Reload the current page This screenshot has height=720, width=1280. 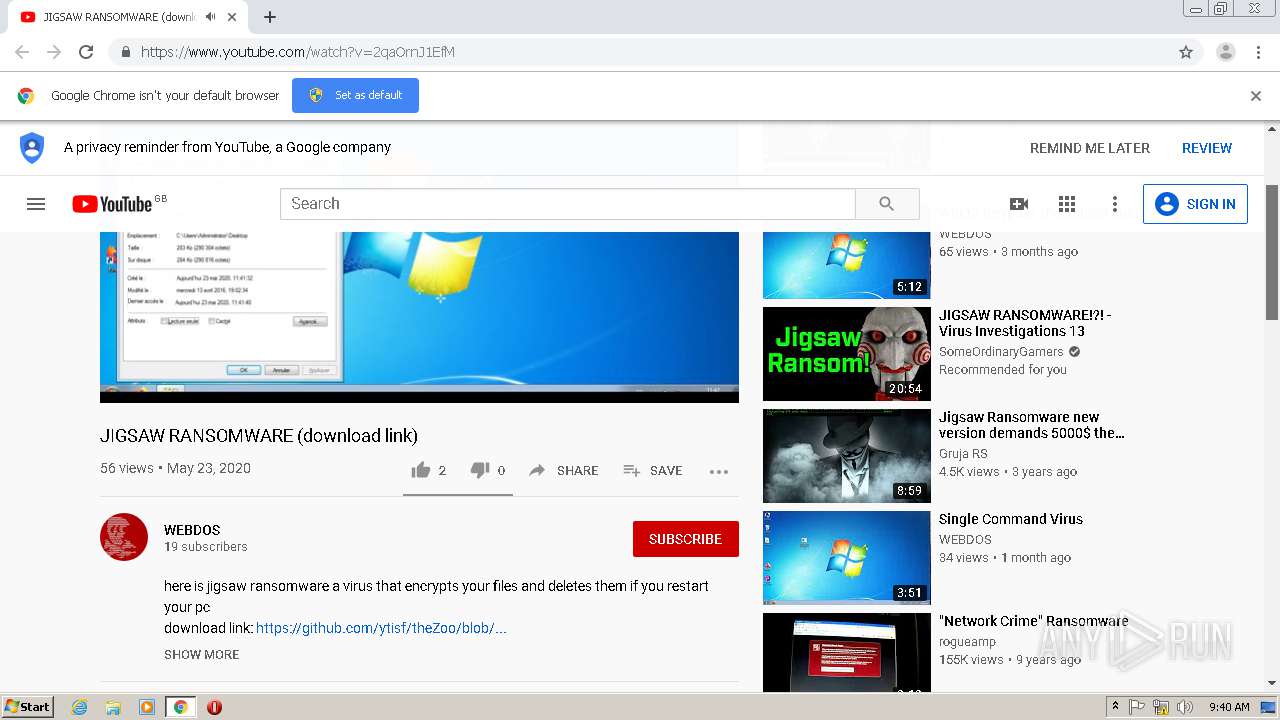point(86,52)
